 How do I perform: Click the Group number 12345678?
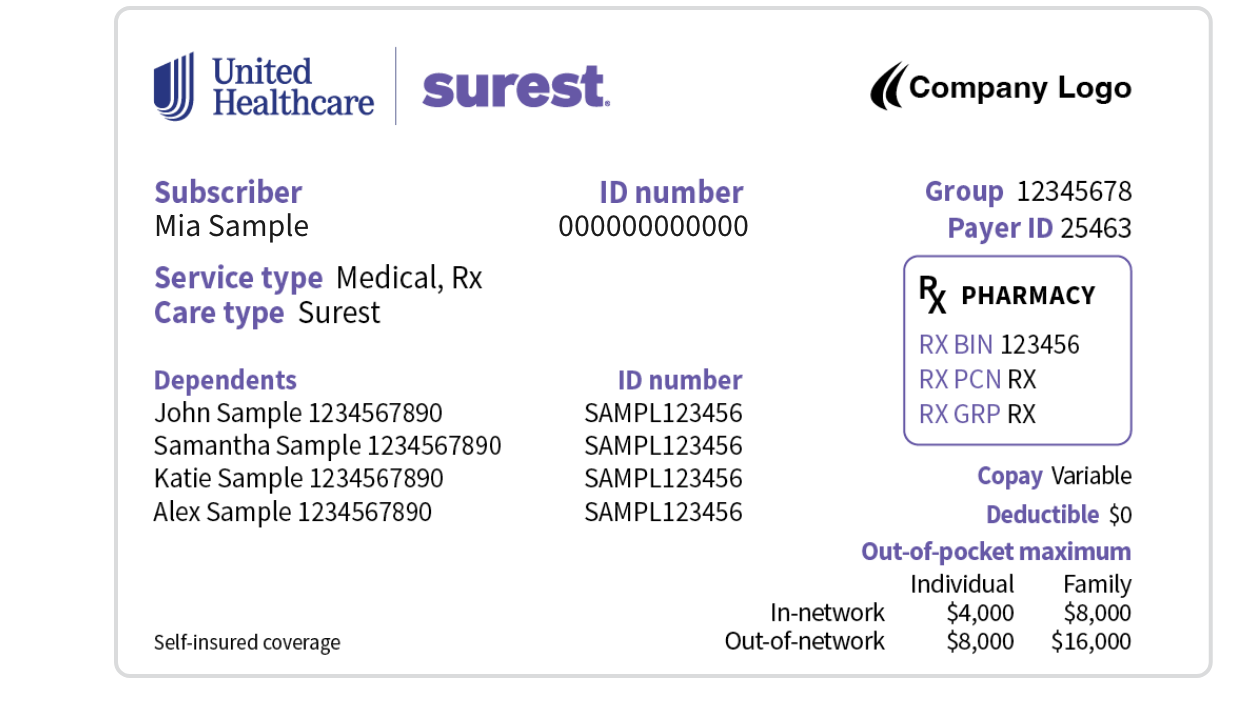pyautogui.click(x=1074, y=192)
